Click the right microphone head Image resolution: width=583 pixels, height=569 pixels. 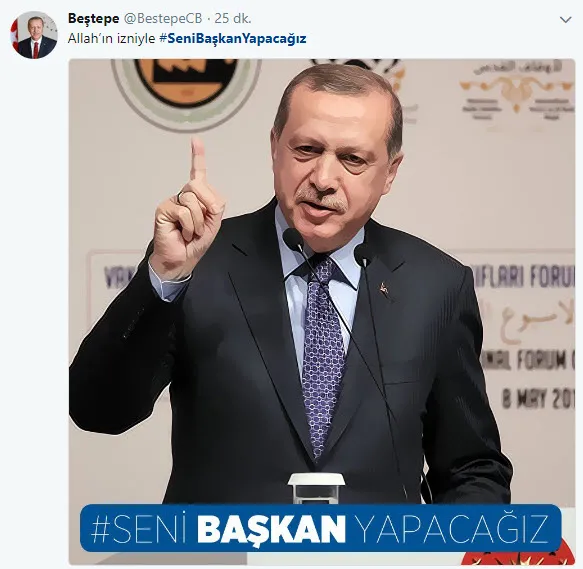[364, 254]
